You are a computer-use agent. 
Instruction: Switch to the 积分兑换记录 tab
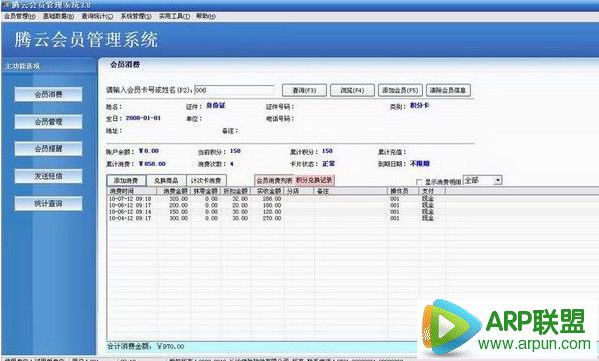(x=314, y=180)
